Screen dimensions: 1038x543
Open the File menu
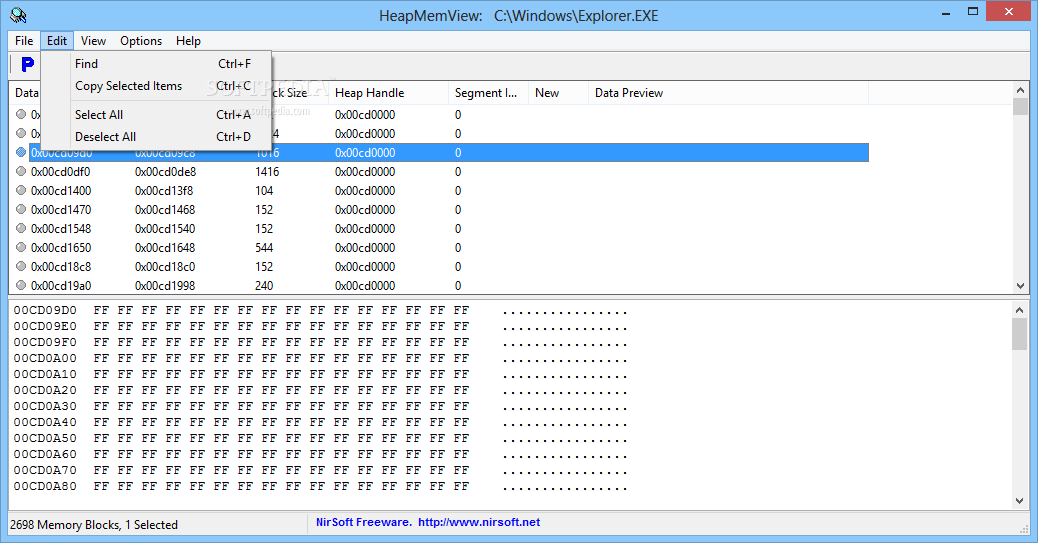[24, 40]
